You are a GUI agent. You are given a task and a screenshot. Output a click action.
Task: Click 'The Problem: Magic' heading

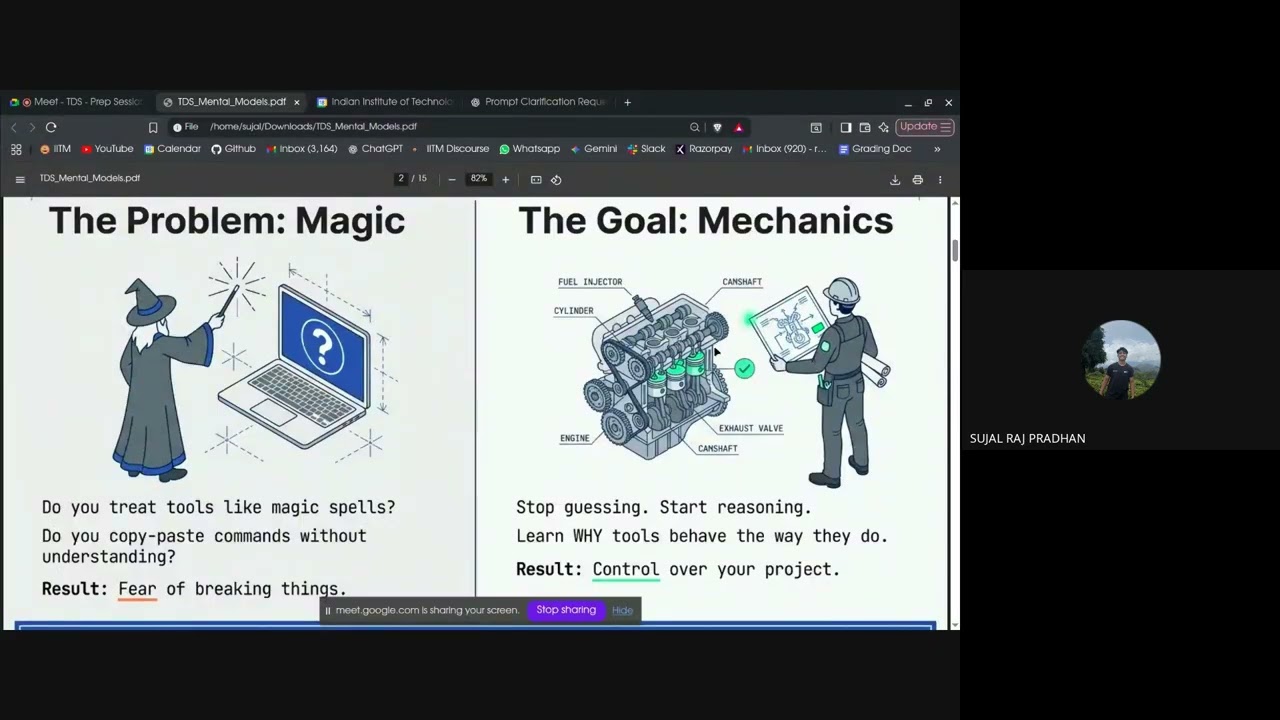pyautogui.click(x=227, y=221)
